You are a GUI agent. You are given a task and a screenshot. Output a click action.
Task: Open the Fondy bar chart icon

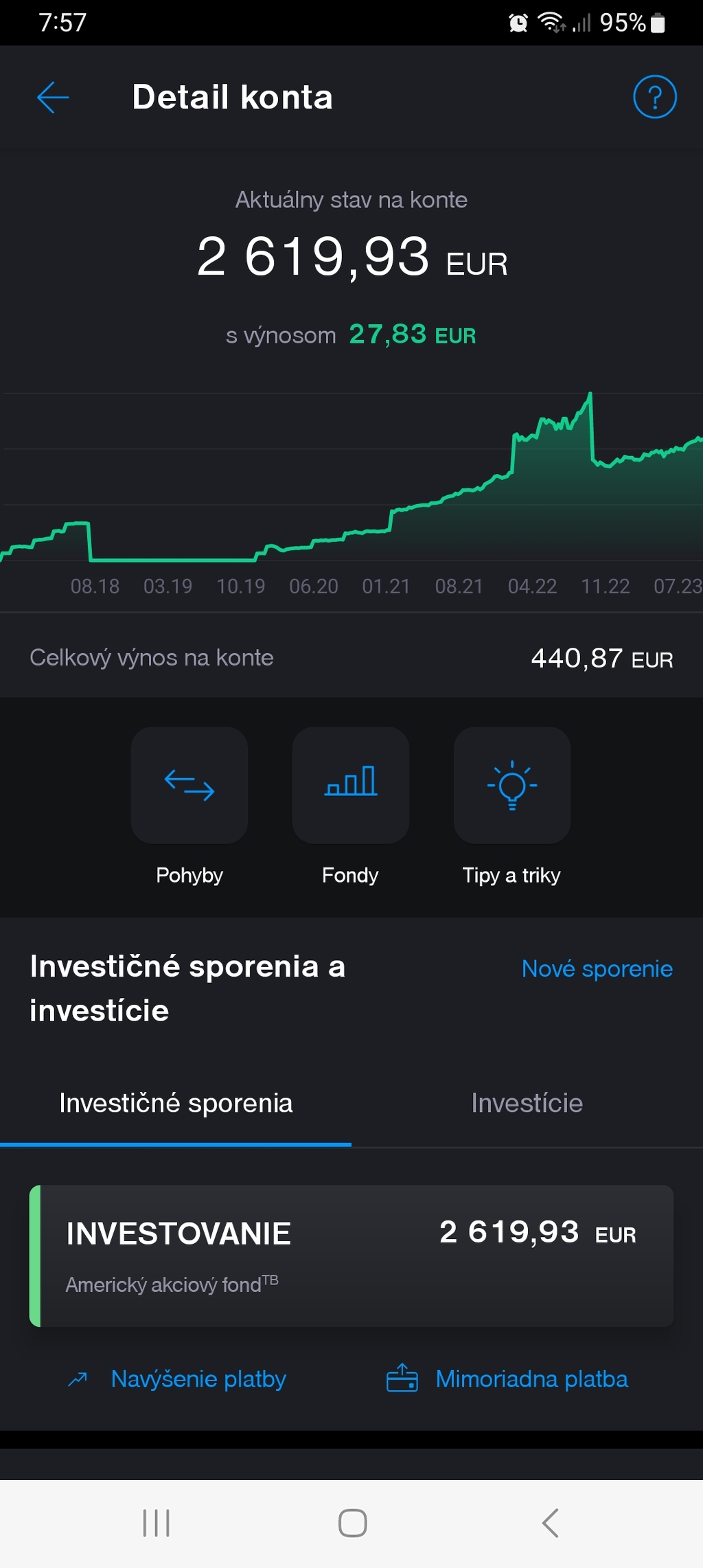(351, 785)
